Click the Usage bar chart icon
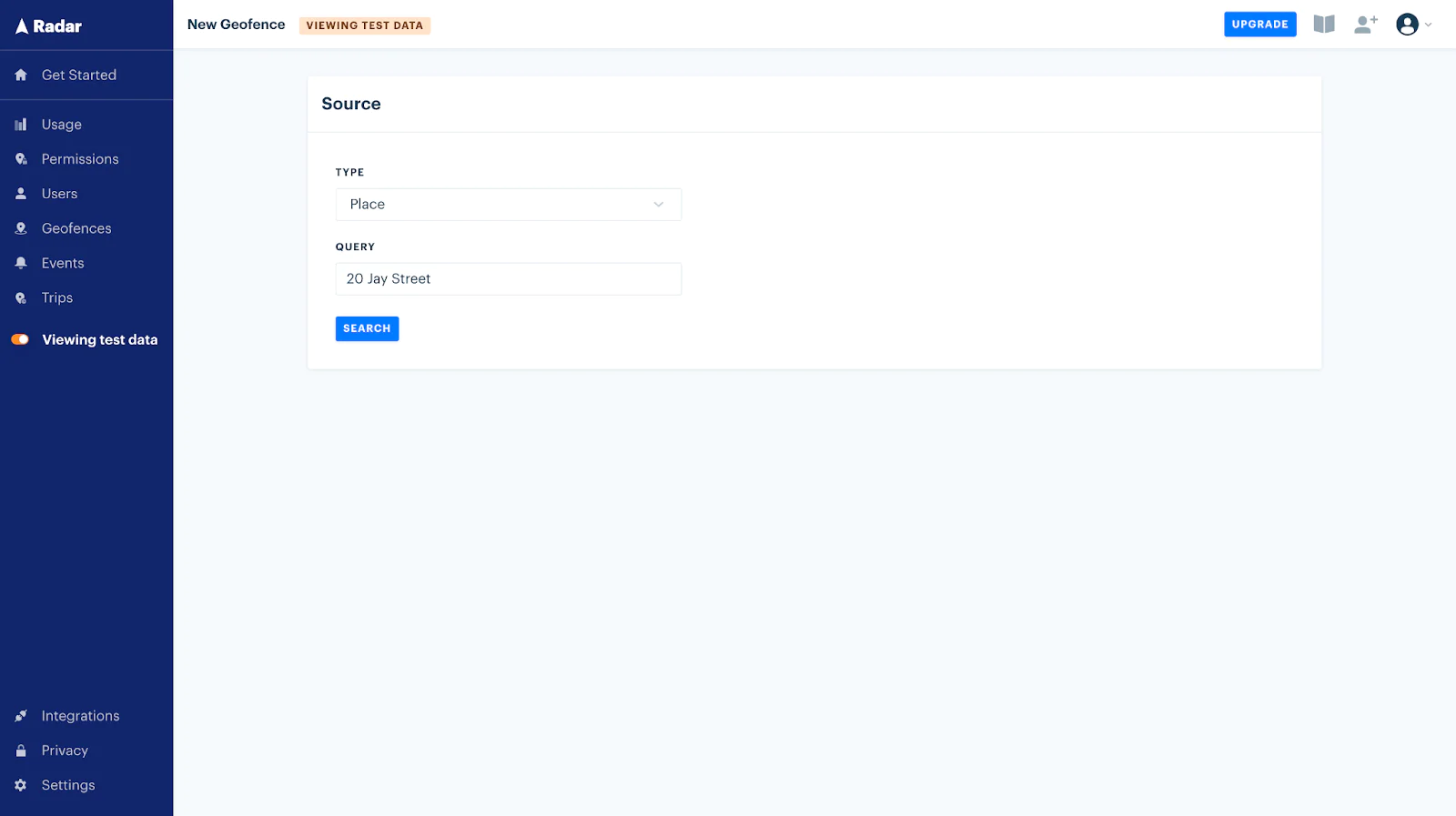The width and height of the screenshot is (1456, 816). click(x=21, y=125)
